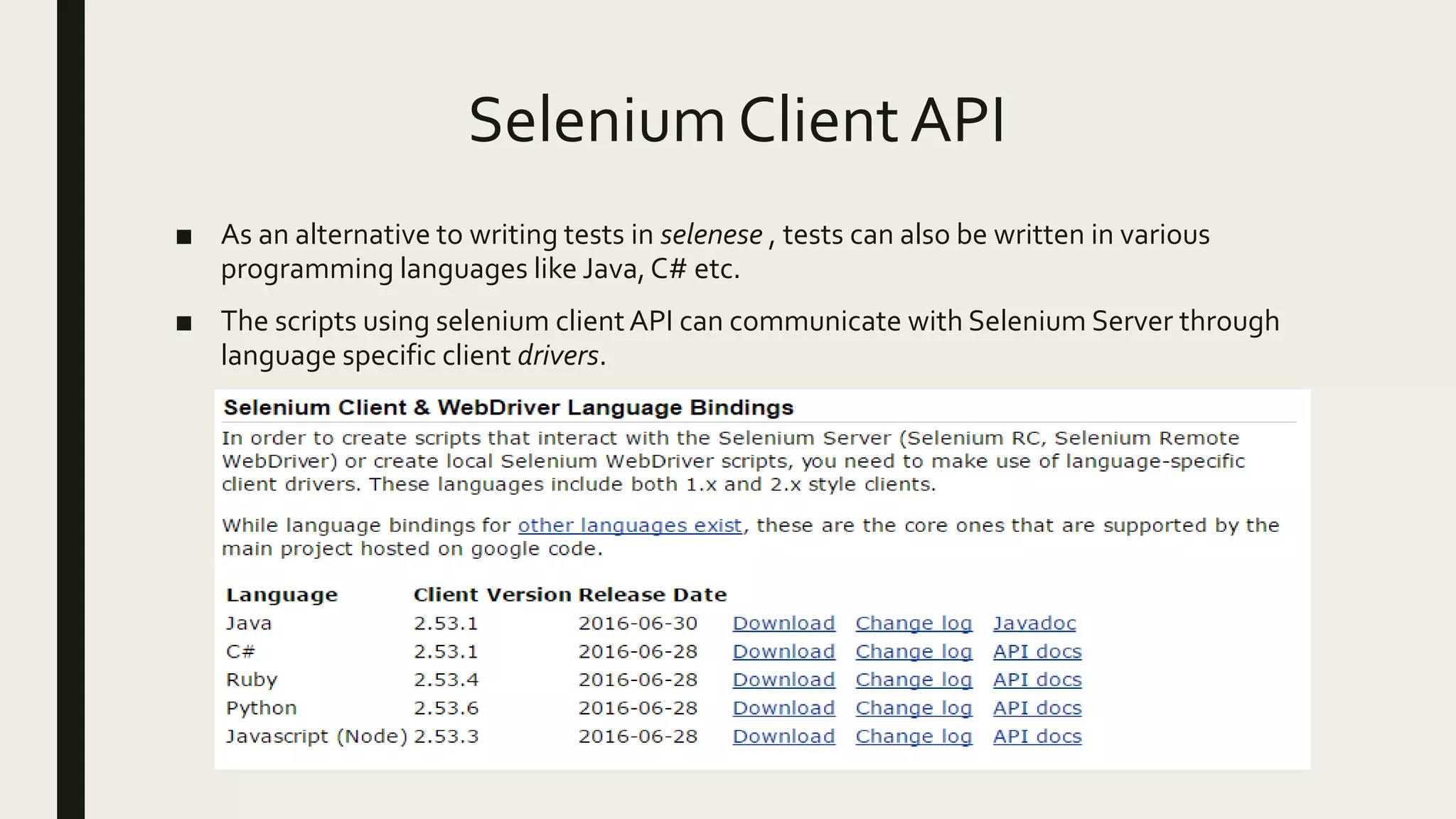Download the Python client
1456x819 pixels.
[x=783, y=709]
